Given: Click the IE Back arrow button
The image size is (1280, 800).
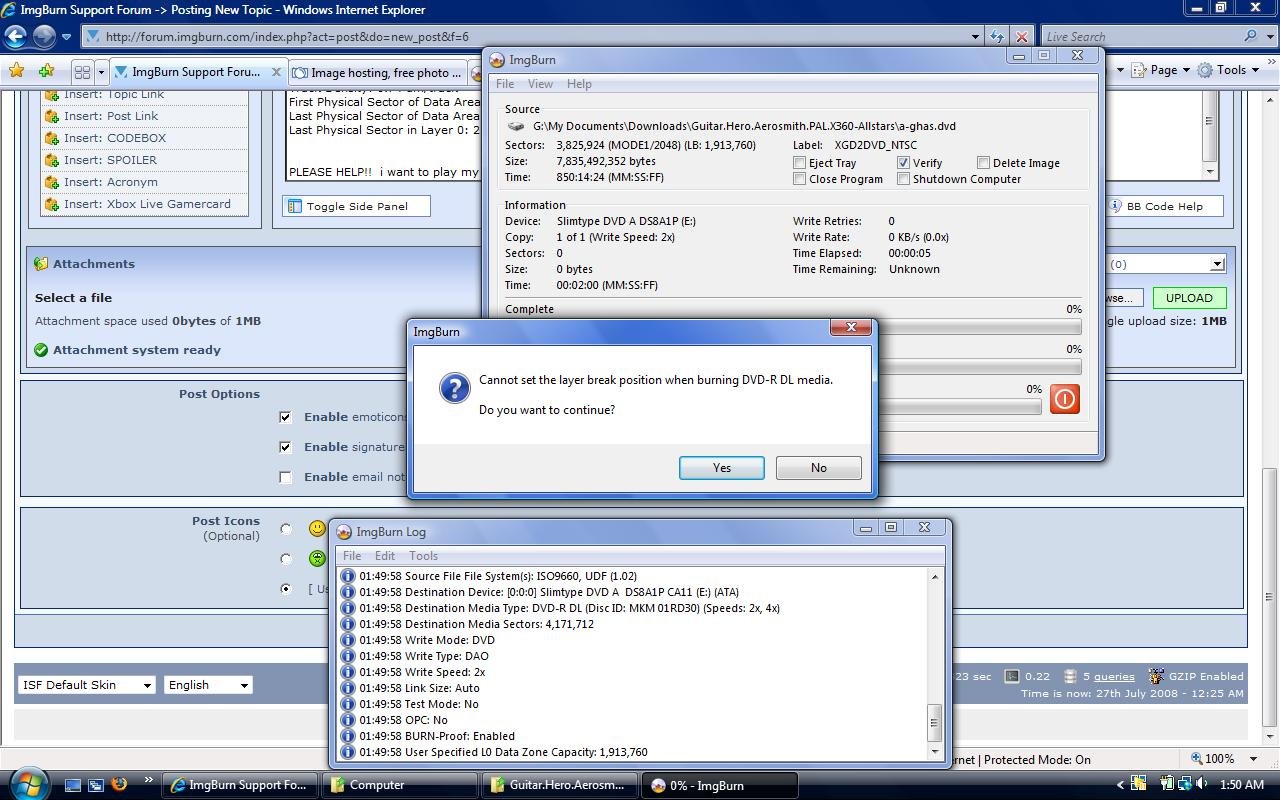Looking at the screenshot, I should click(15, 37).
